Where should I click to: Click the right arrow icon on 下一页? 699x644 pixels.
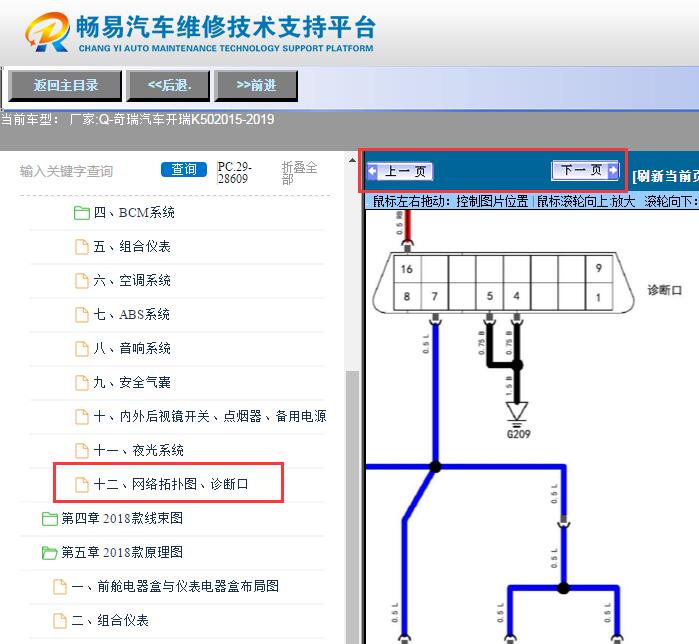pos(613,170)
